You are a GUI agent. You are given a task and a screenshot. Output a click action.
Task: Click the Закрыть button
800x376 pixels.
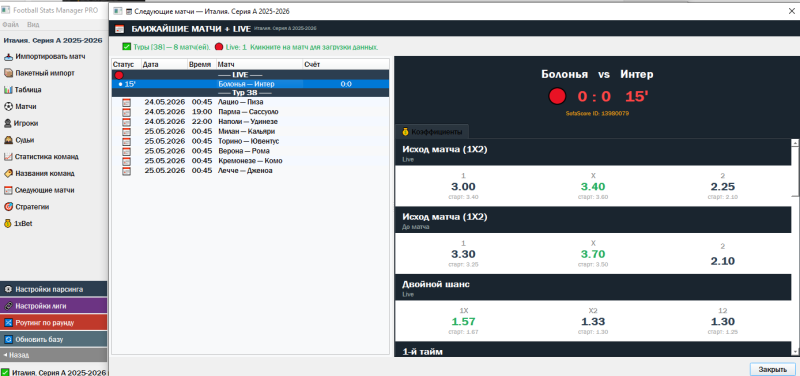[772, 369]
